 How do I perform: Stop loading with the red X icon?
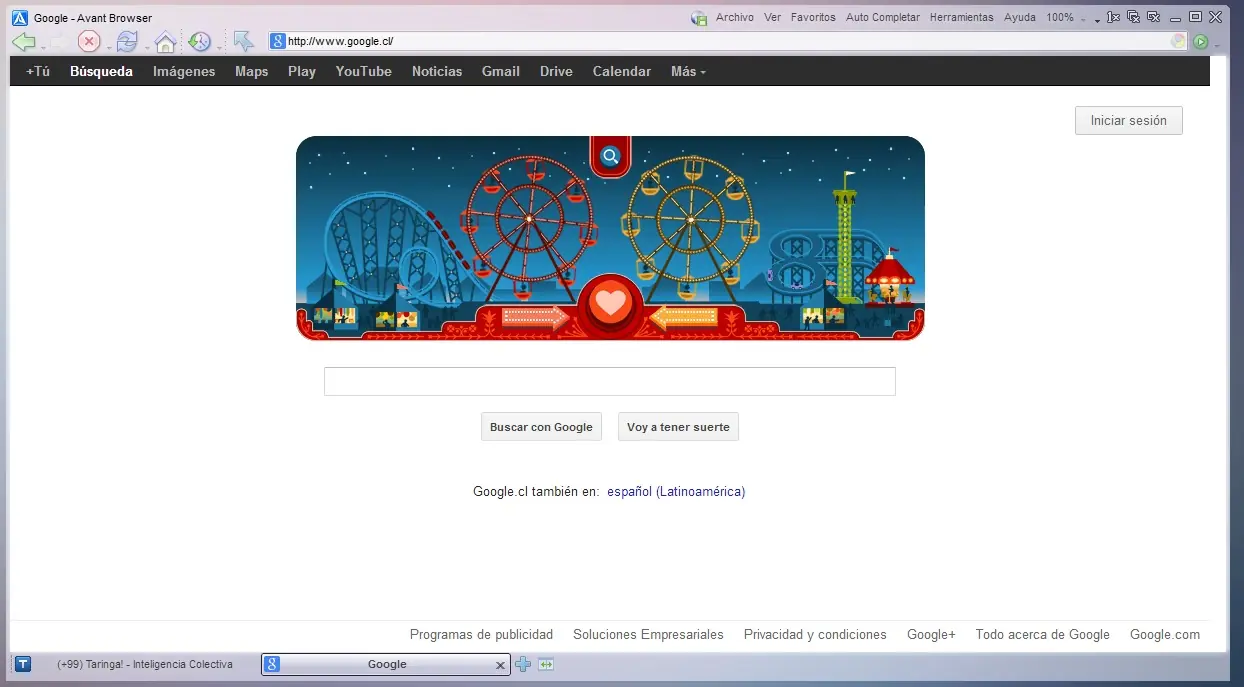(89, 42)
